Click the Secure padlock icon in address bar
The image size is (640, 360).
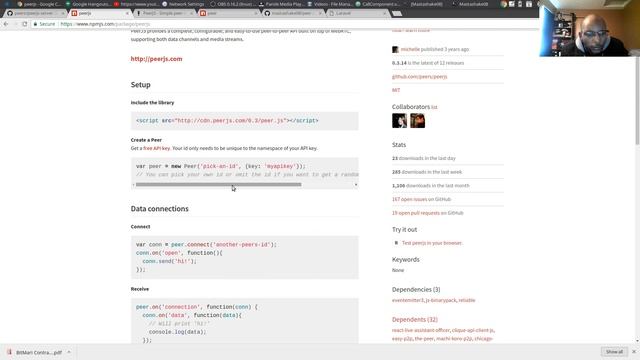[x=36, y=24]
